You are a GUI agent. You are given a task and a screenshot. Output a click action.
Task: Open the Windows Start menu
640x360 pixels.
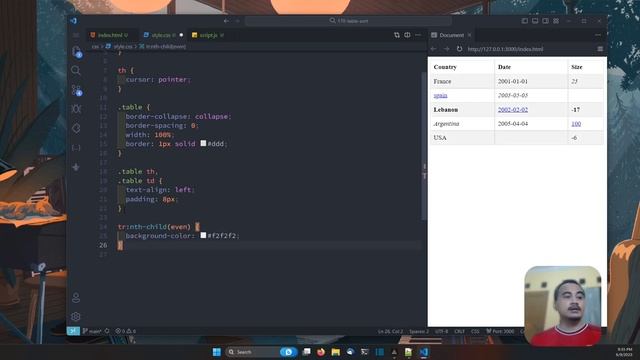point(217,352)
